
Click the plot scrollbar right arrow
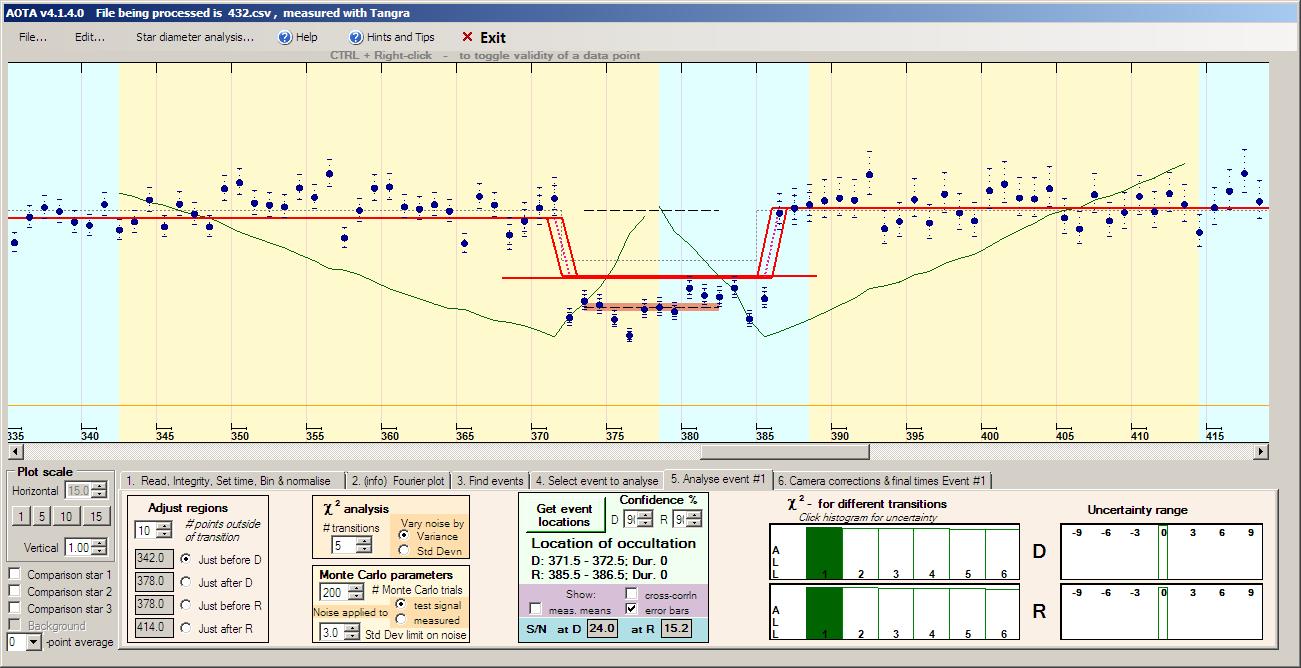(1261, 452)
